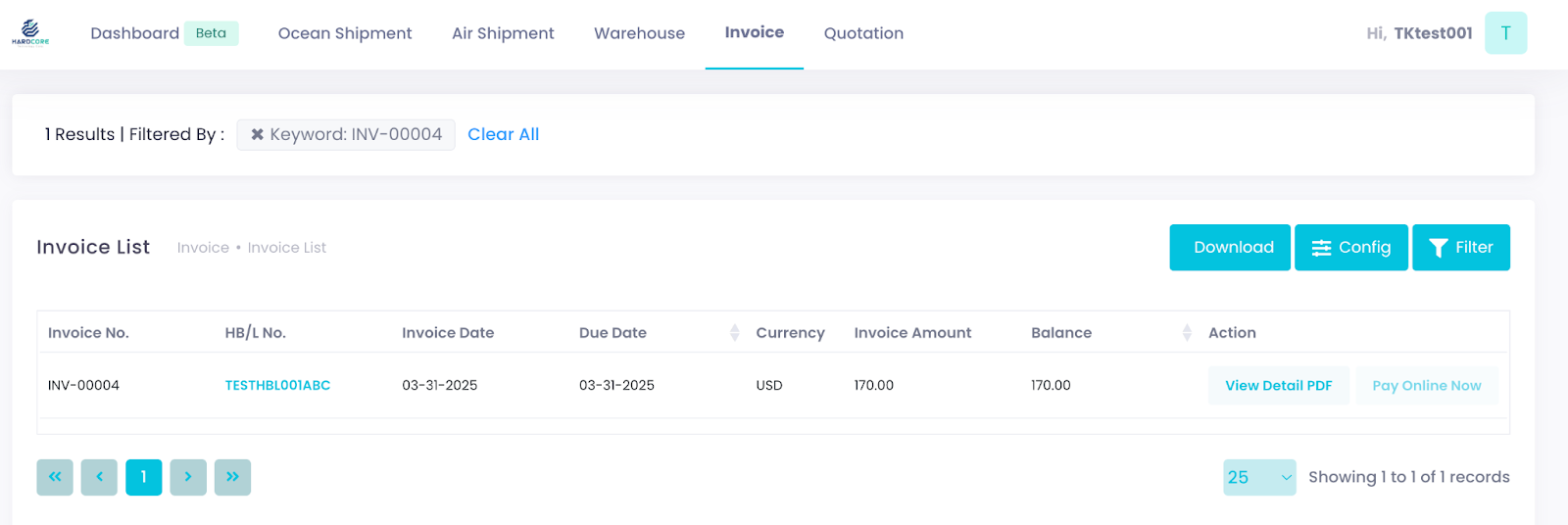Open Config column settings
This screenshot has height=525, width=1568.
pos(1350,247)
